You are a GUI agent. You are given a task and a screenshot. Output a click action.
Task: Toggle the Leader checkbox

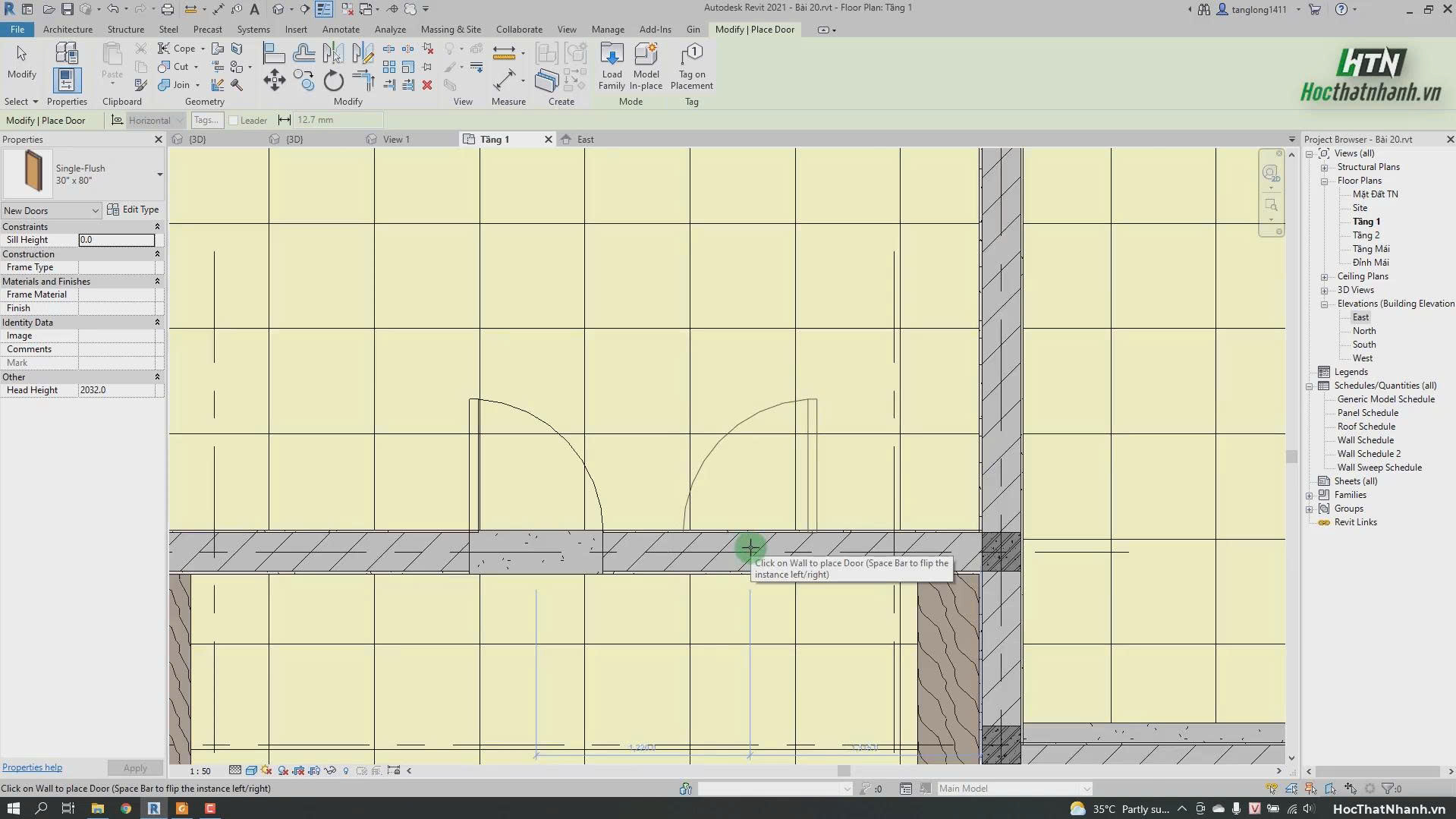click(234, 120)
